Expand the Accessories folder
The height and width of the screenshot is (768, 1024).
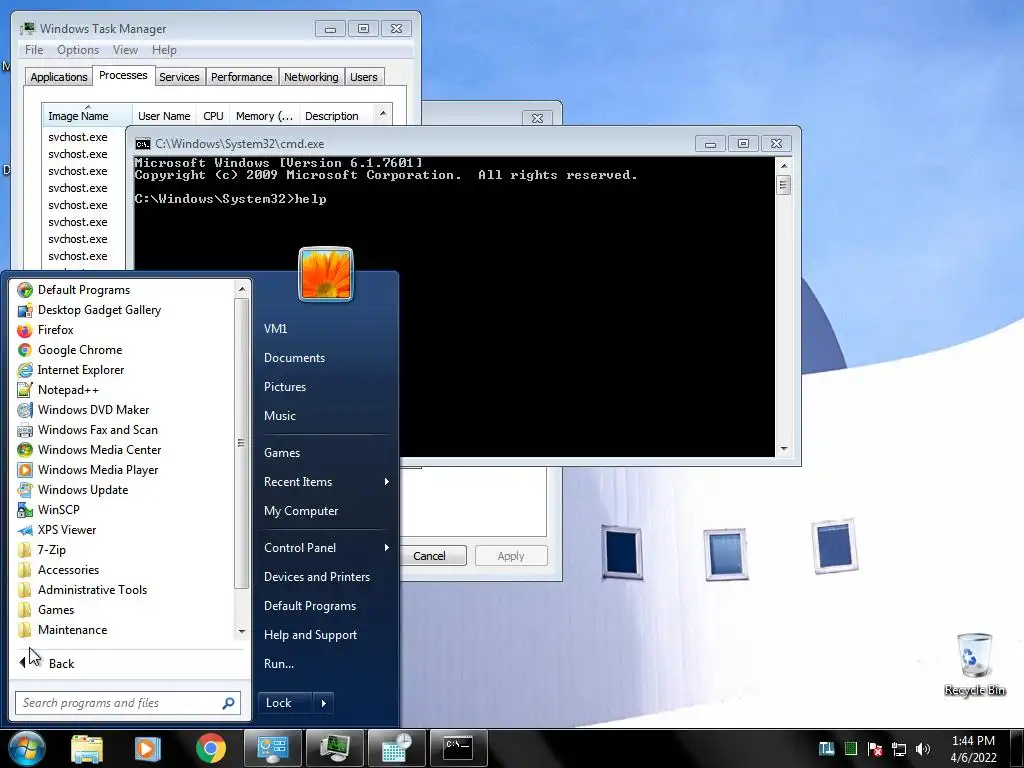click(69, 570)
